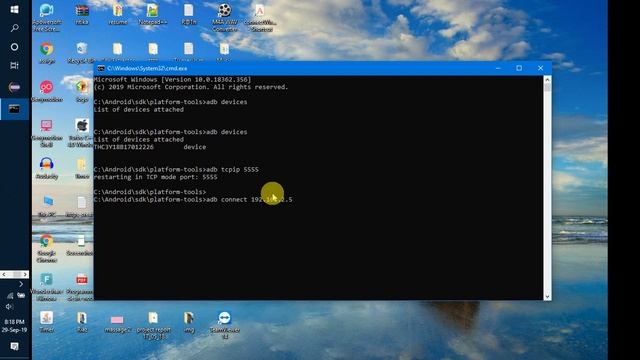Open Cortana circle icon on taskbar
640x360 pixels.
pyautogui.click(x=14, y=47)
